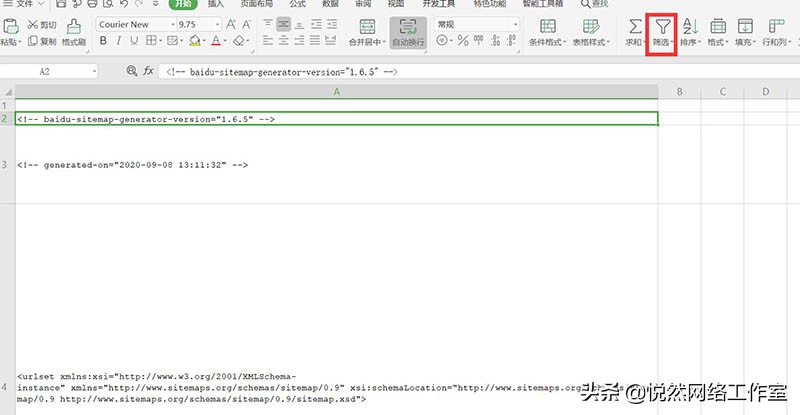
Task: Click the Save icon in quick toolbar
Action: click(x=61, y=4)
